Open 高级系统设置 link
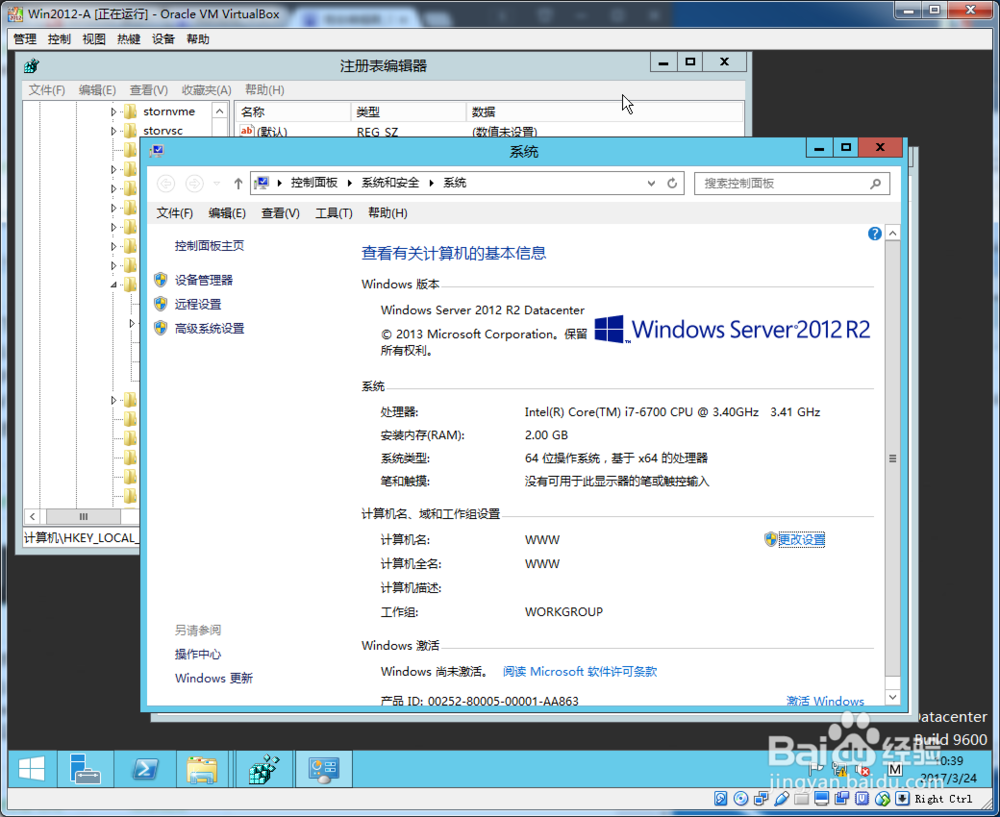Viewport: 1000px width, 817px height. [210, 328]
